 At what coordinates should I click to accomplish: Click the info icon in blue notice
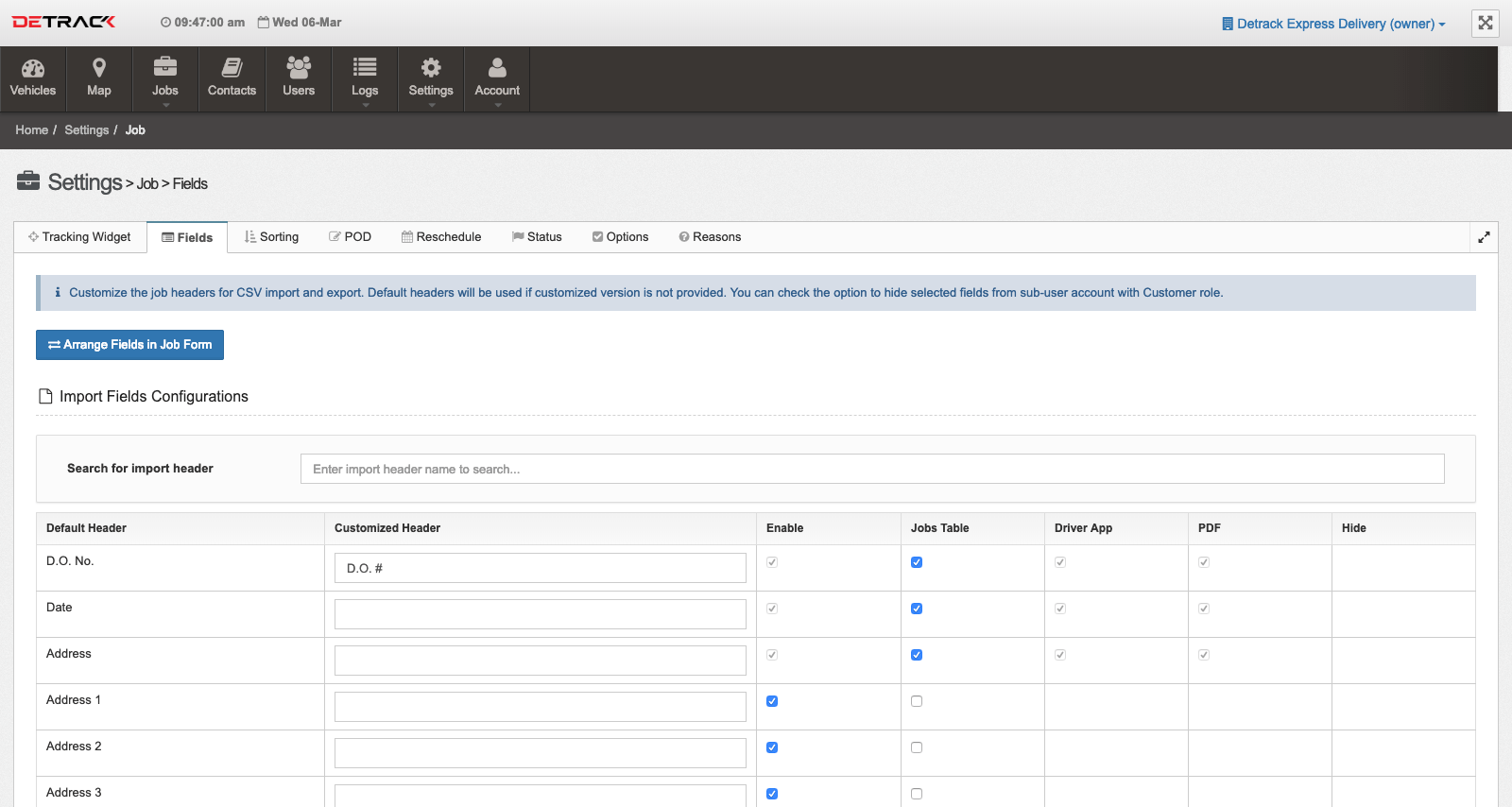[58, 293]
